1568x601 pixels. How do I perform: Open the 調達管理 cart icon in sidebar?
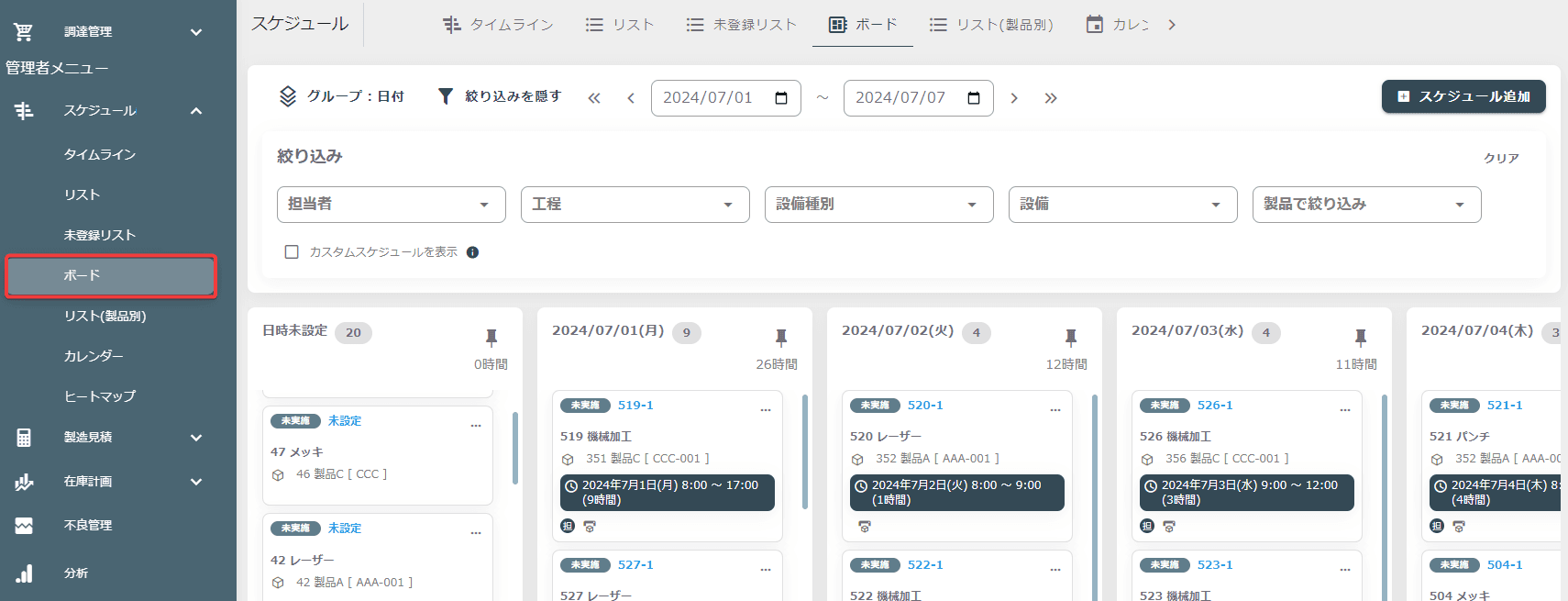[x=24, y=32]
